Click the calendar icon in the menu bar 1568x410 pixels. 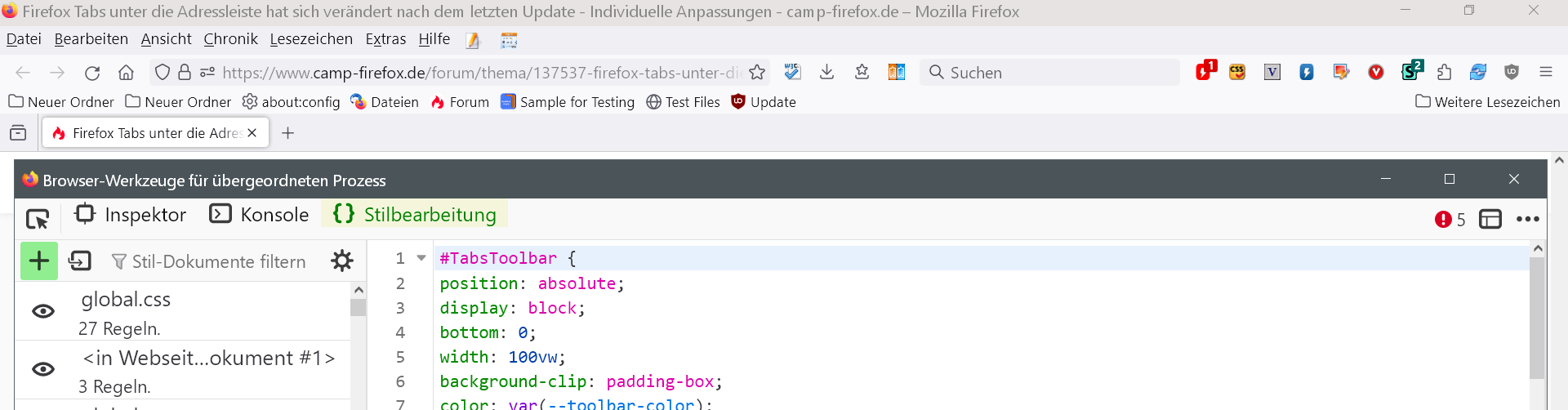coord(509,40)
